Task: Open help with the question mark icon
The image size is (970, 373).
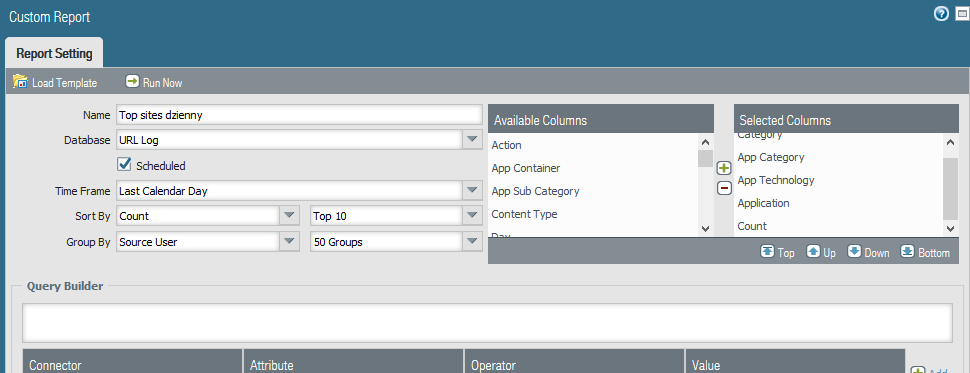Action: (x=941, y=14)
